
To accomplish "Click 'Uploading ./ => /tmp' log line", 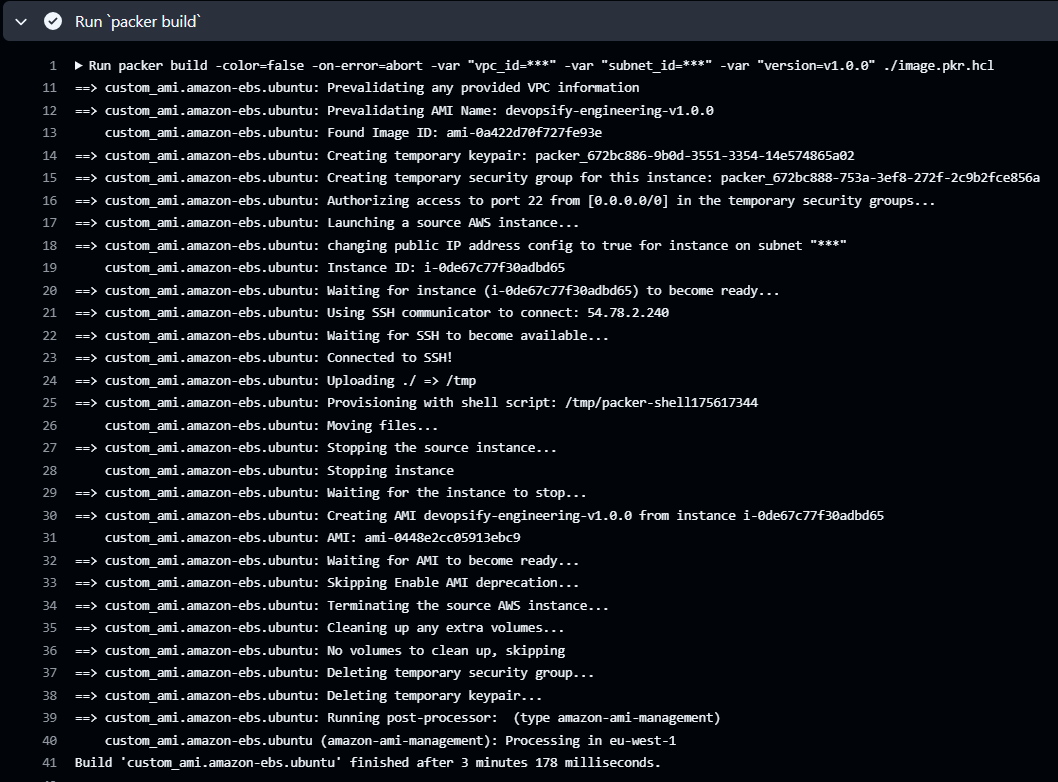I will tap(275, 381).
